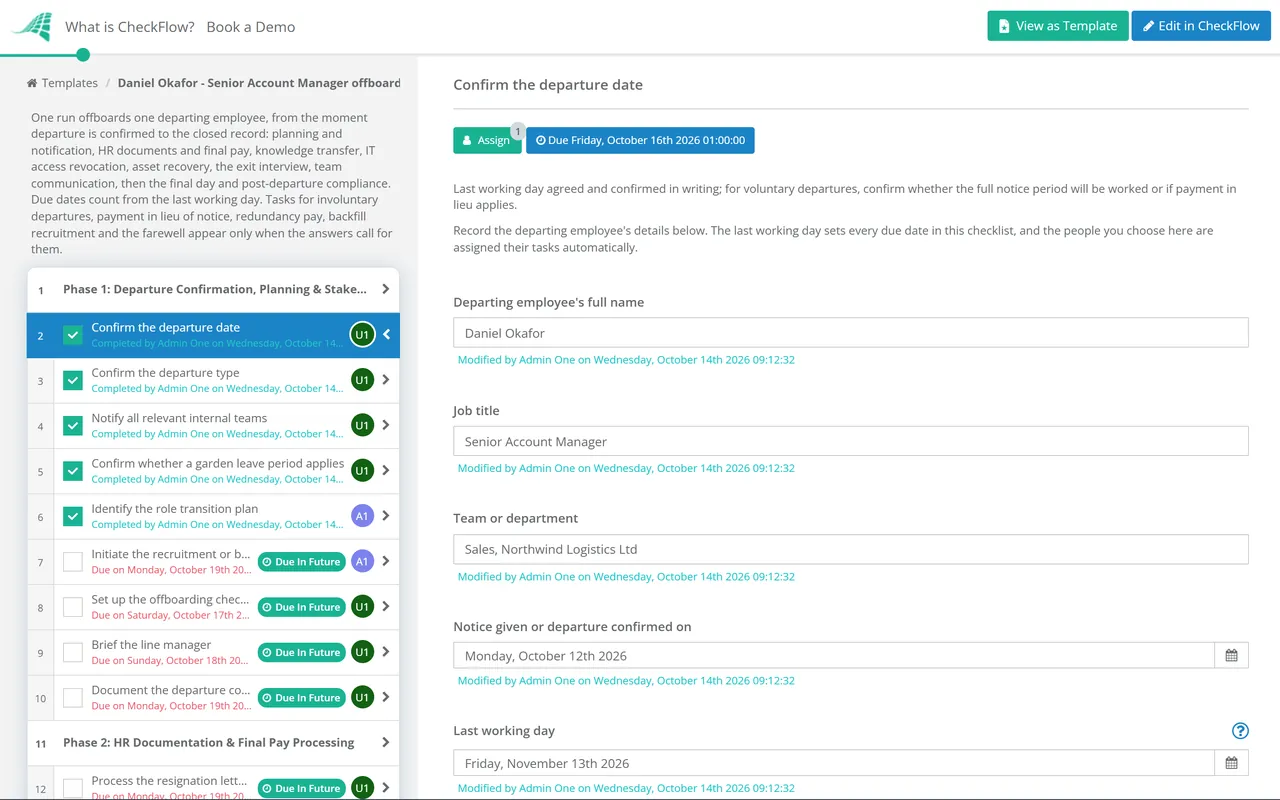Click Due Friday, October 16th 2026 button
This screenshot has width=1280, height=800.
point(640,141)
